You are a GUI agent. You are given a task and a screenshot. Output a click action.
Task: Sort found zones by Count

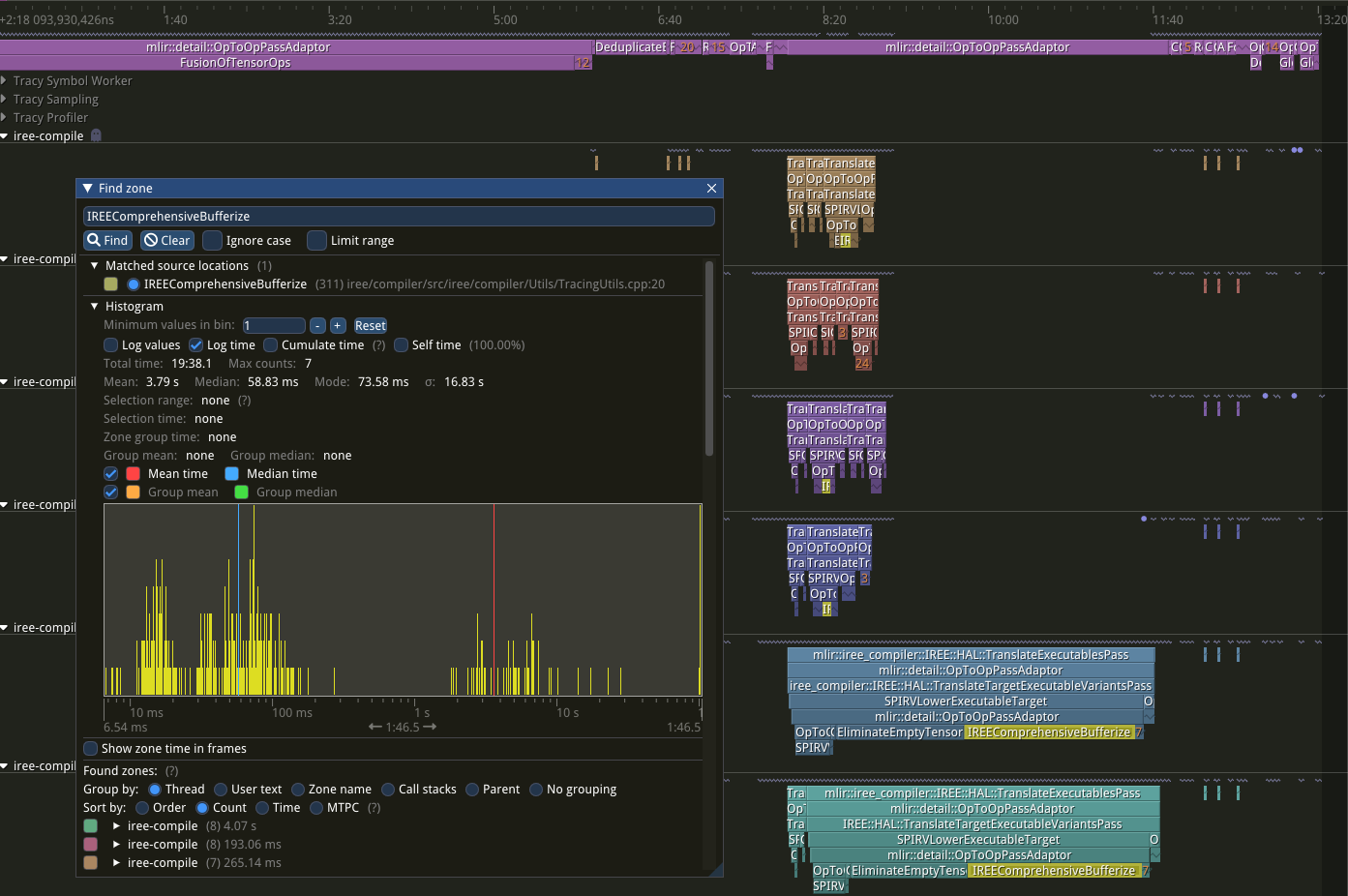tap(202, 807)
